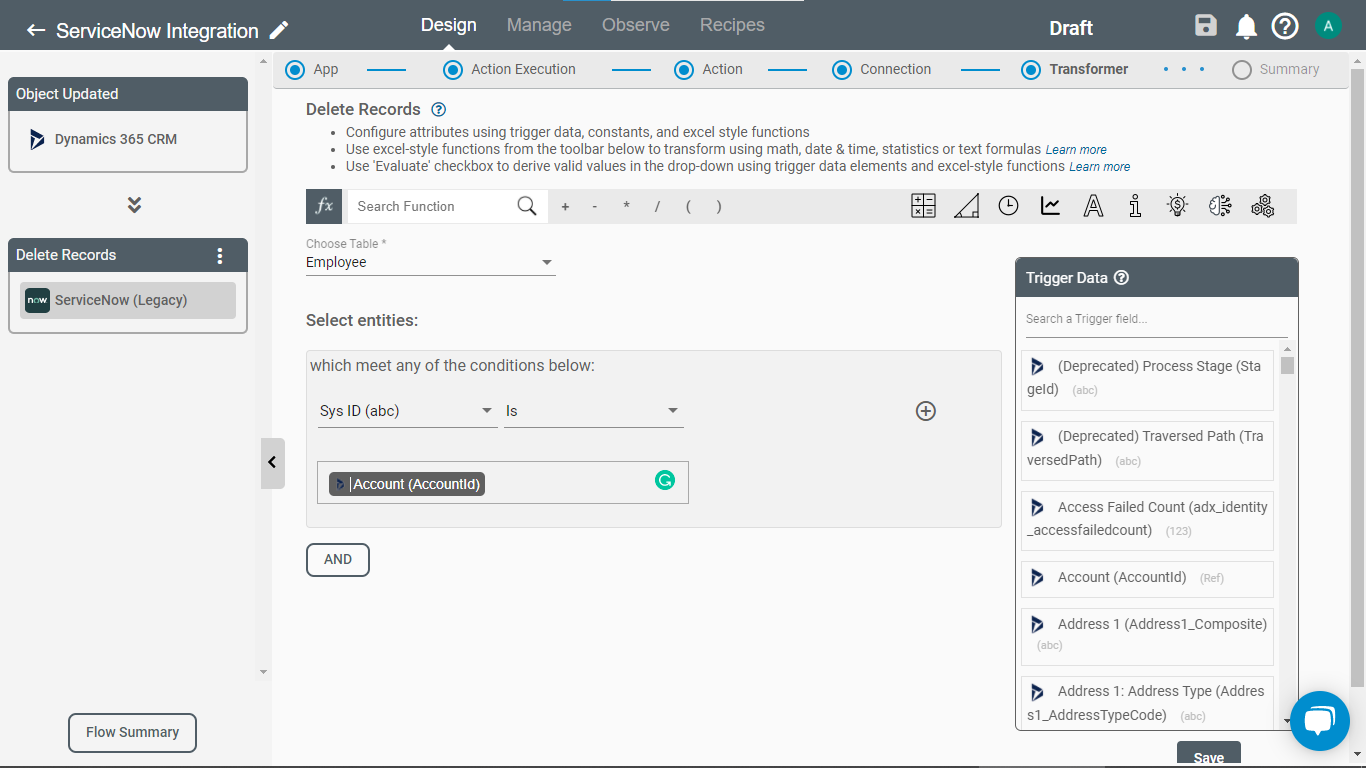1366x768 pixels.
Task: Switch to Observe tab
Action: [x=636, y=25]
